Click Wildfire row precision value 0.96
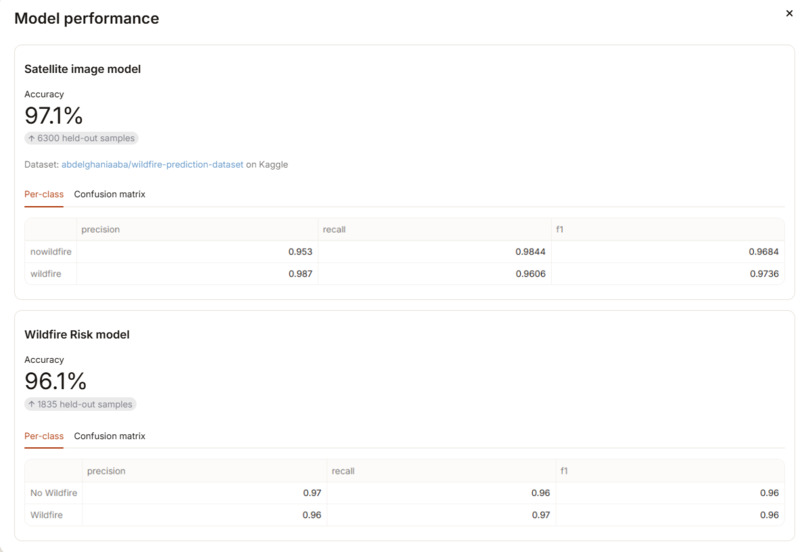The height and width of the screenshot is (552, 806). click(x=312, y=515)
